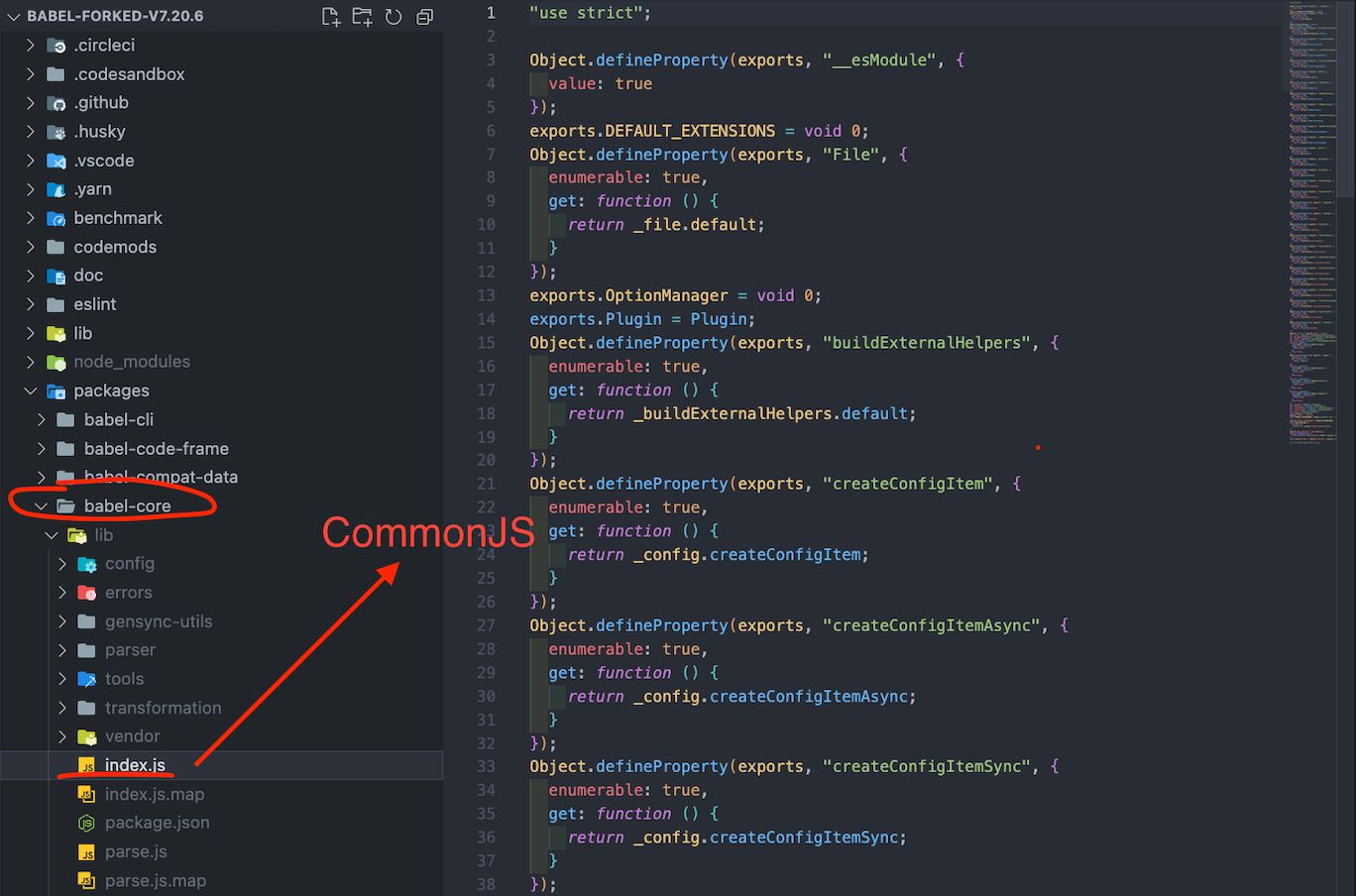Click "createConfigItemAsync" string on line 27

(932, 625)
